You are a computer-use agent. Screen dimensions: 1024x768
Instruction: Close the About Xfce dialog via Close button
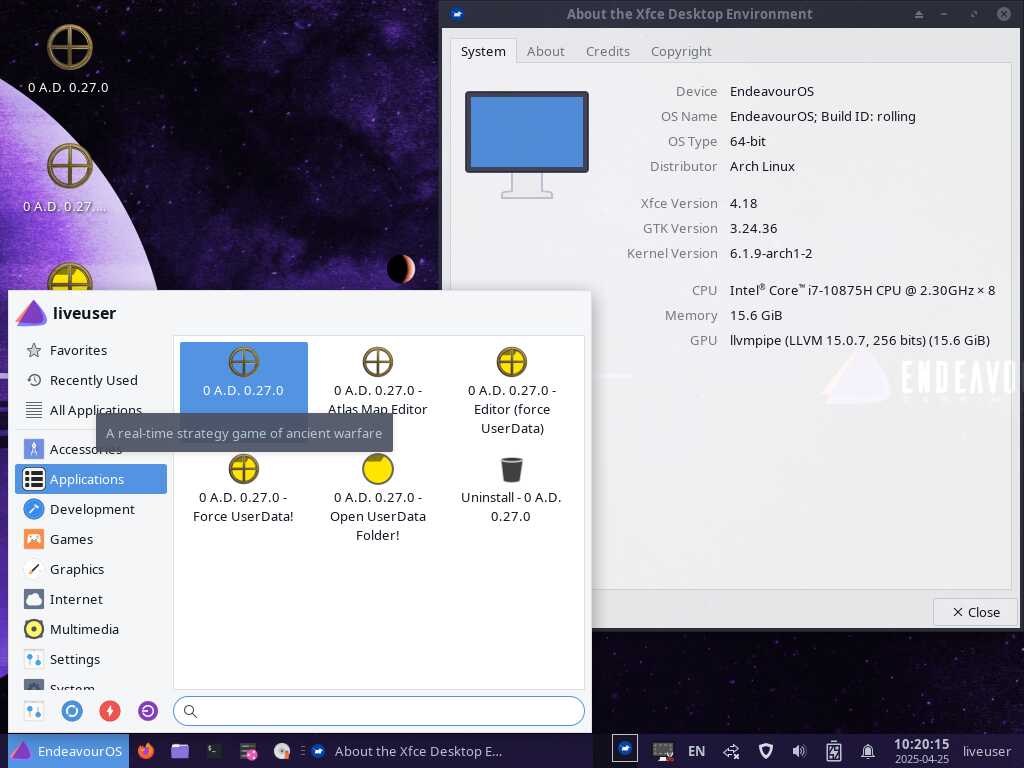(976, 612)
